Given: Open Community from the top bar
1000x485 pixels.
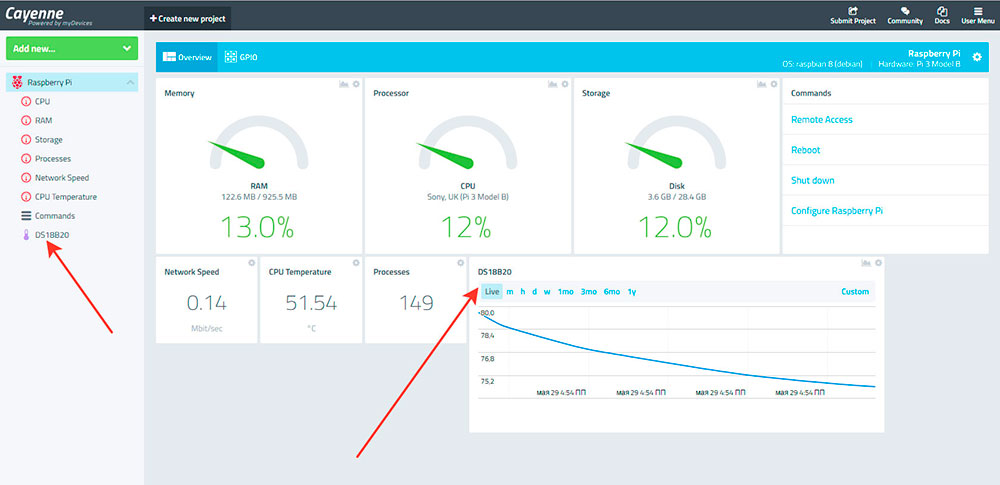Looking at the screenshot, I should click(904, 15).
